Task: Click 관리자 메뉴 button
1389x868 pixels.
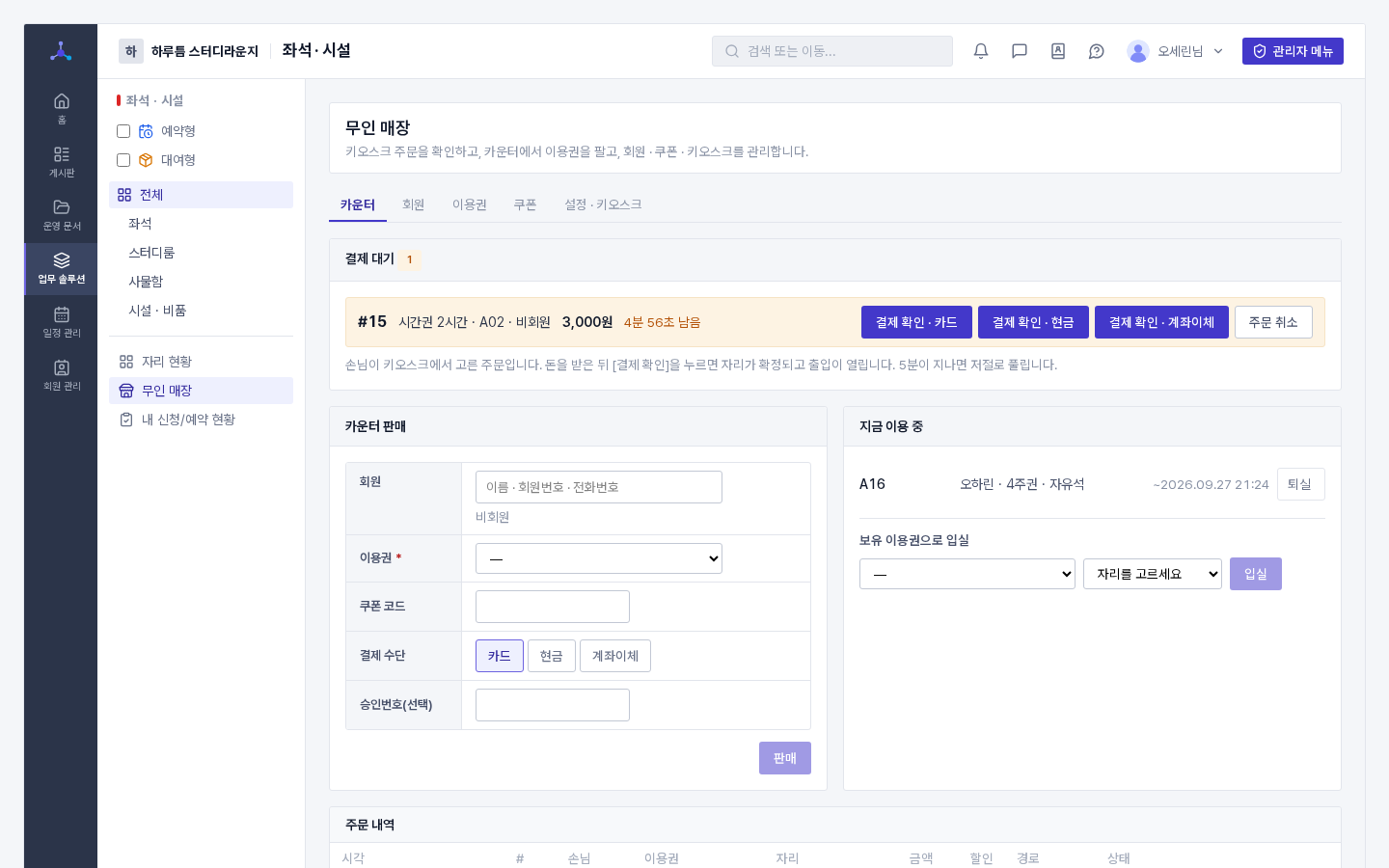Action: 1293,51
